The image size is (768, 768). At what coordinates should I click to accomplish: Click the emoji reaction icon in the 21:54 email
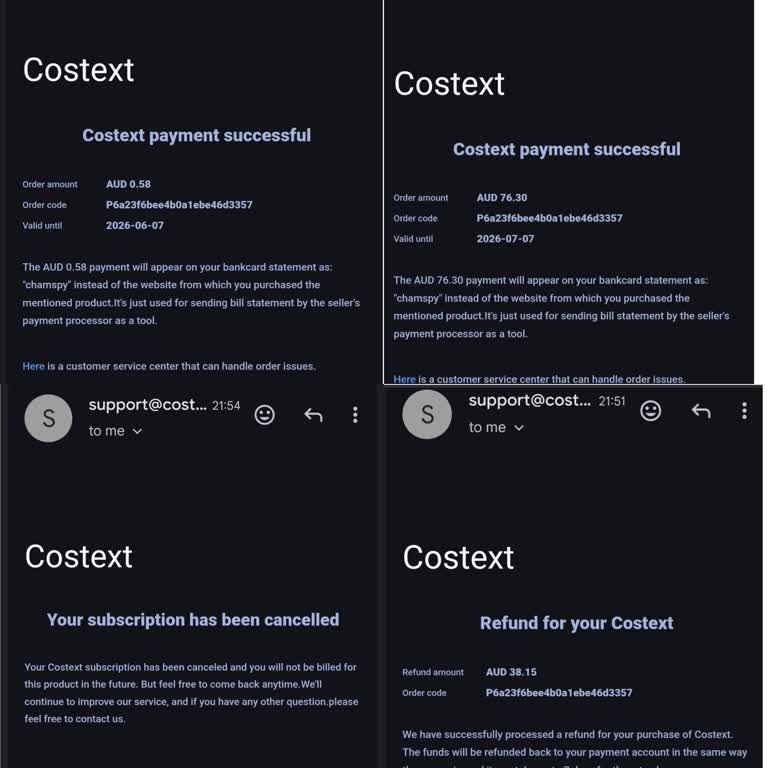click(264, 415)
